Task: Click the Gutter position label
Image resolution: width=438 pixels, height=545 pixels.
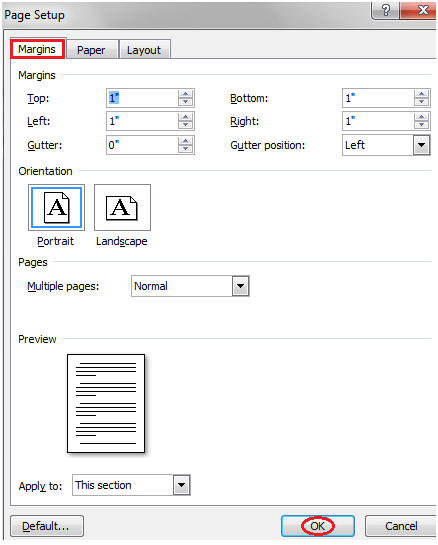Action: (268, 145)
